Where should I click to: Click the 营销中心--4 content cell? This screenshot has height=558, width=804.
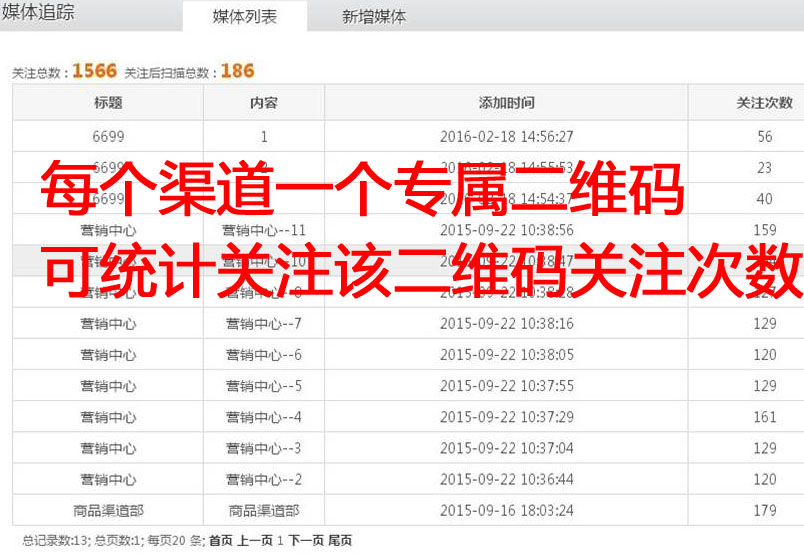pos(264,417)
